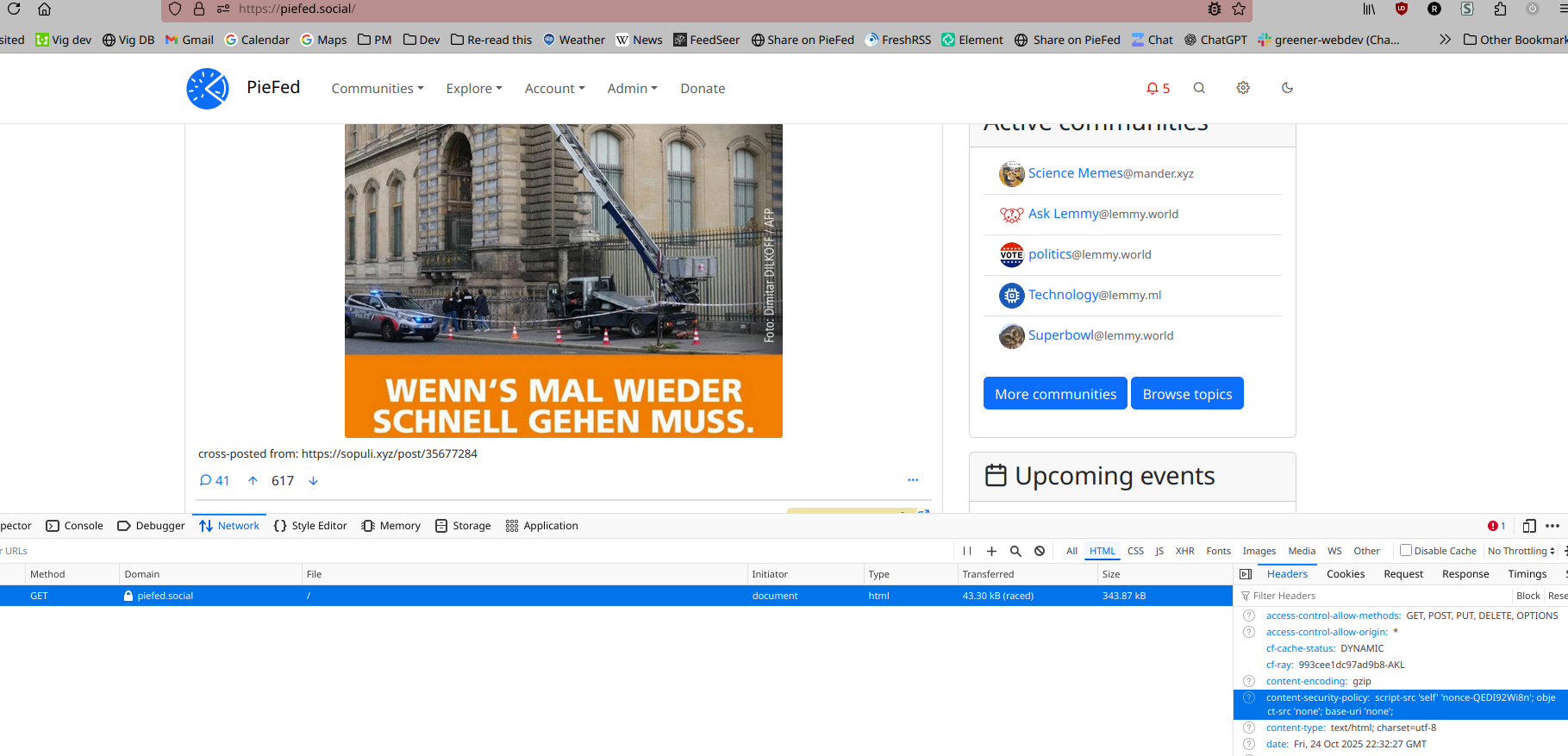Screen dimensions: 1568x756
Task: Enable the Disable Cache checkbox
Action: tap(1406, 551)
